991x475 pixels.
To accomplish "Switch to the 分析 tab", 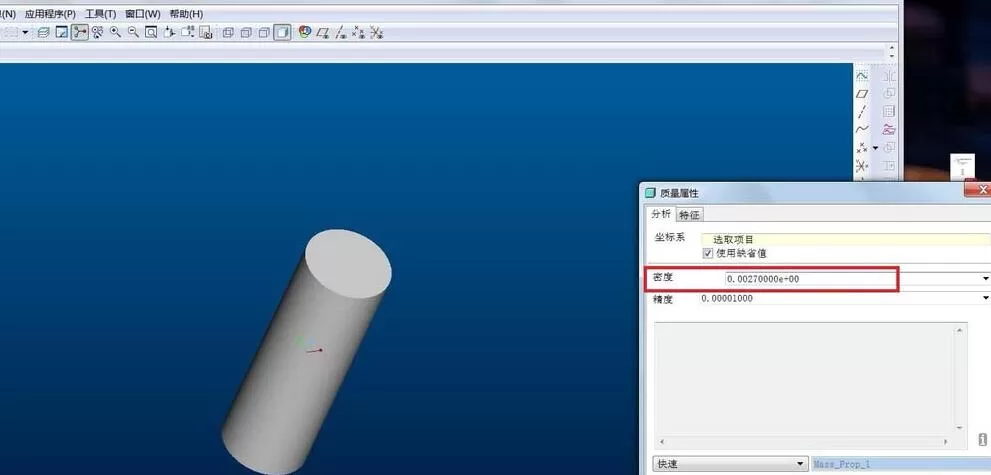I will (x=661, y=214).
